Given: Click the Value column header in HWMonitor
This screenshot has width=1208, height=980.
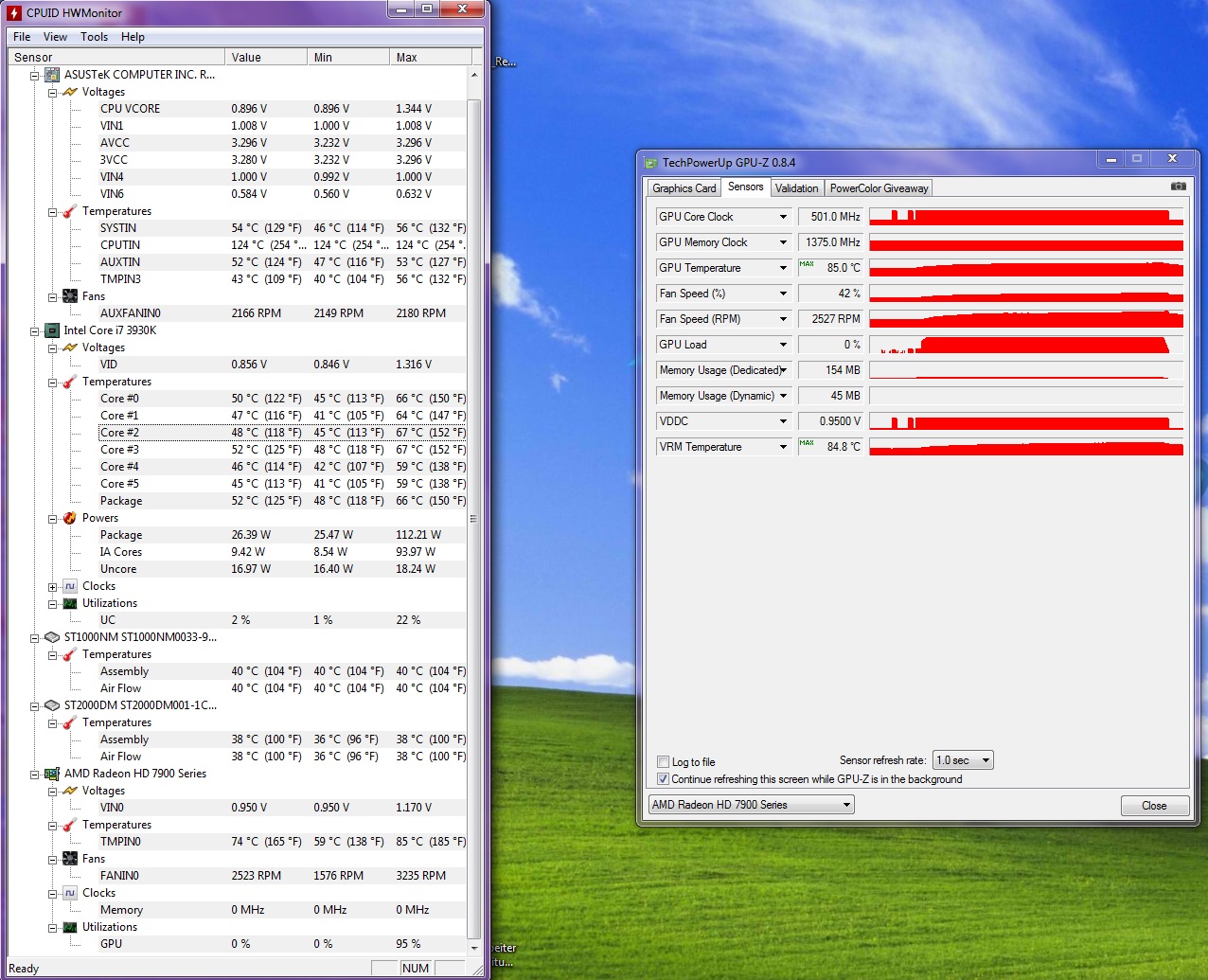Looking at the screenshot, I should (x=266, y=57).
